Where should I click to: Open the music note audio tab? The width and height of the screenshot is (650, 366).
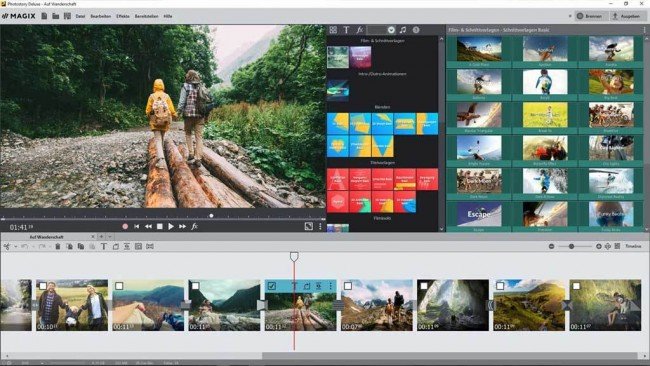pyautogui.click(x=403, y=30)
